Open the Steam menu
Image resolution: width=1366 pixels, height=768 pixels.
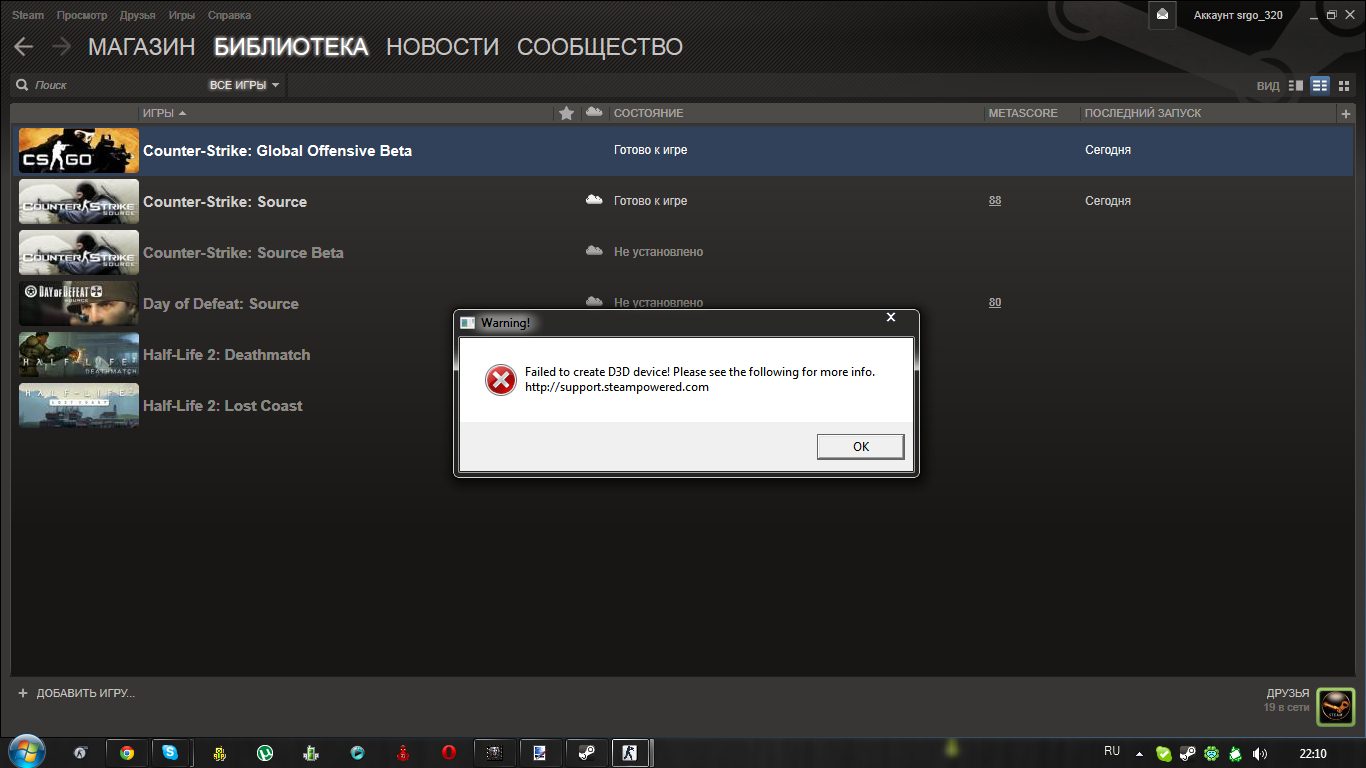[x=28, y=15]
